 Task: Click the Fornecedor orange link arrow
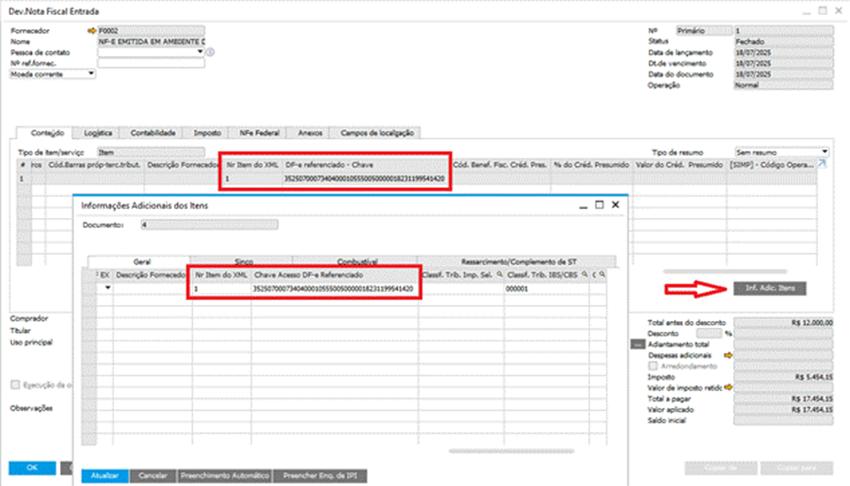tap(92, 30)
